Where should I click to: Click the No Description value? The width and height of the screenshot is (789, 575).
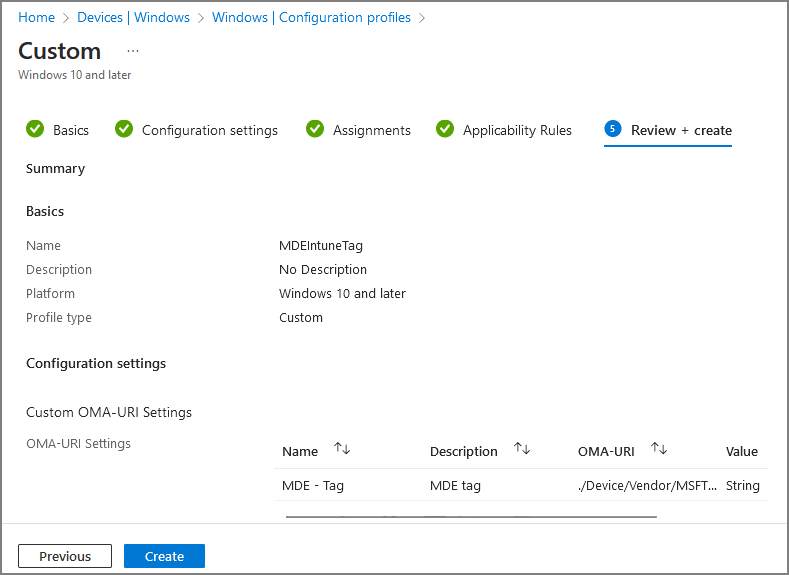[x=323, y=270]
